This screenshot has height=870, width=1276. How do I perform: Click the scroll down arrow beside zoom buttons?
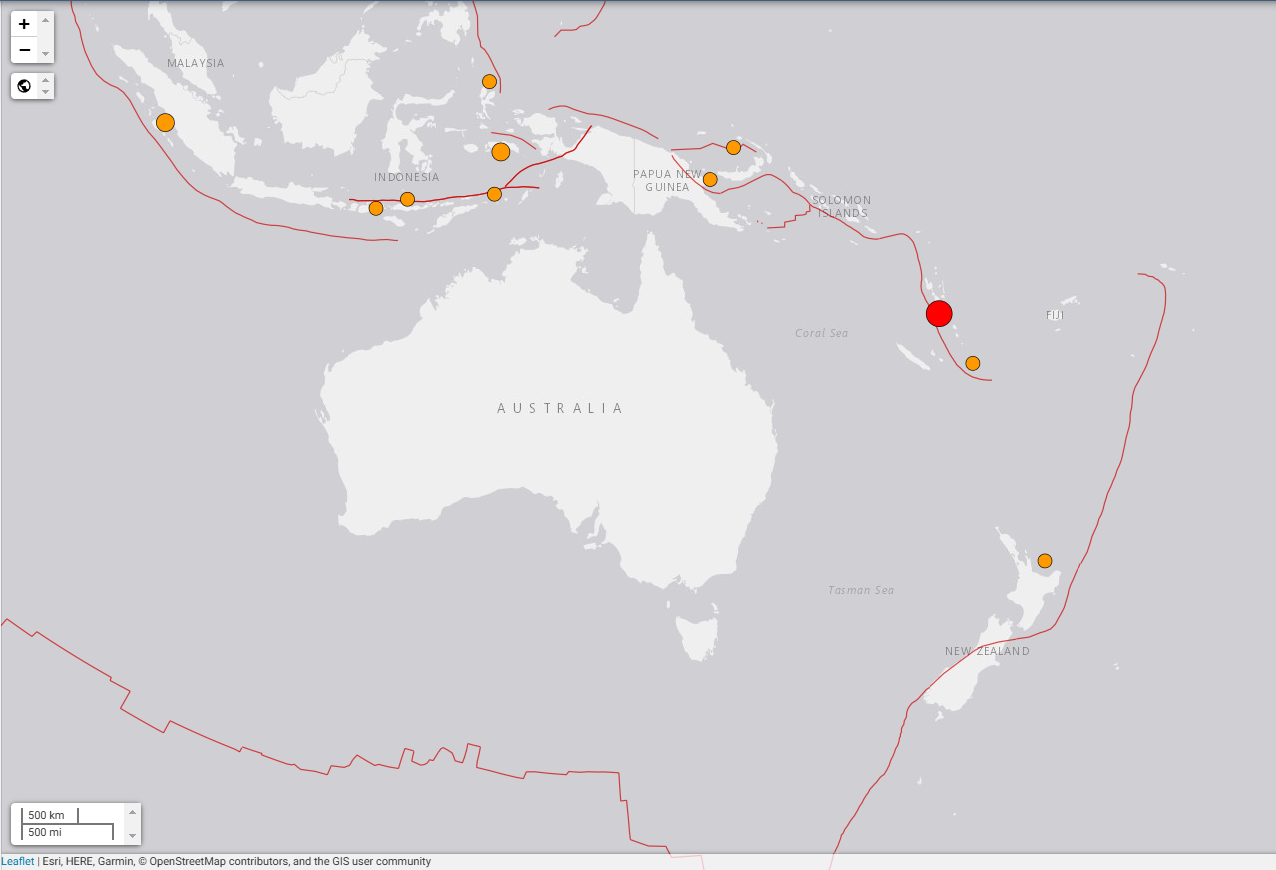point(45,53)
